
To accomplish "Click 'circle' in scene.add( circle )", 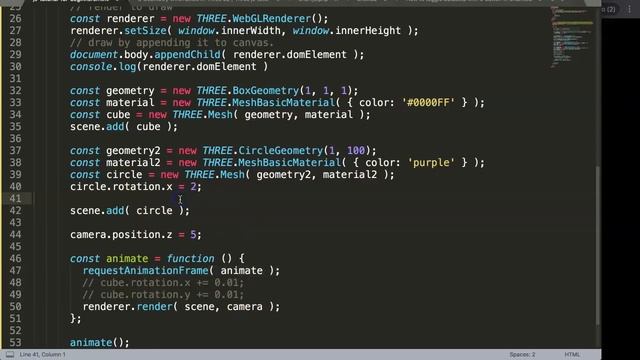I will (154, 211).
